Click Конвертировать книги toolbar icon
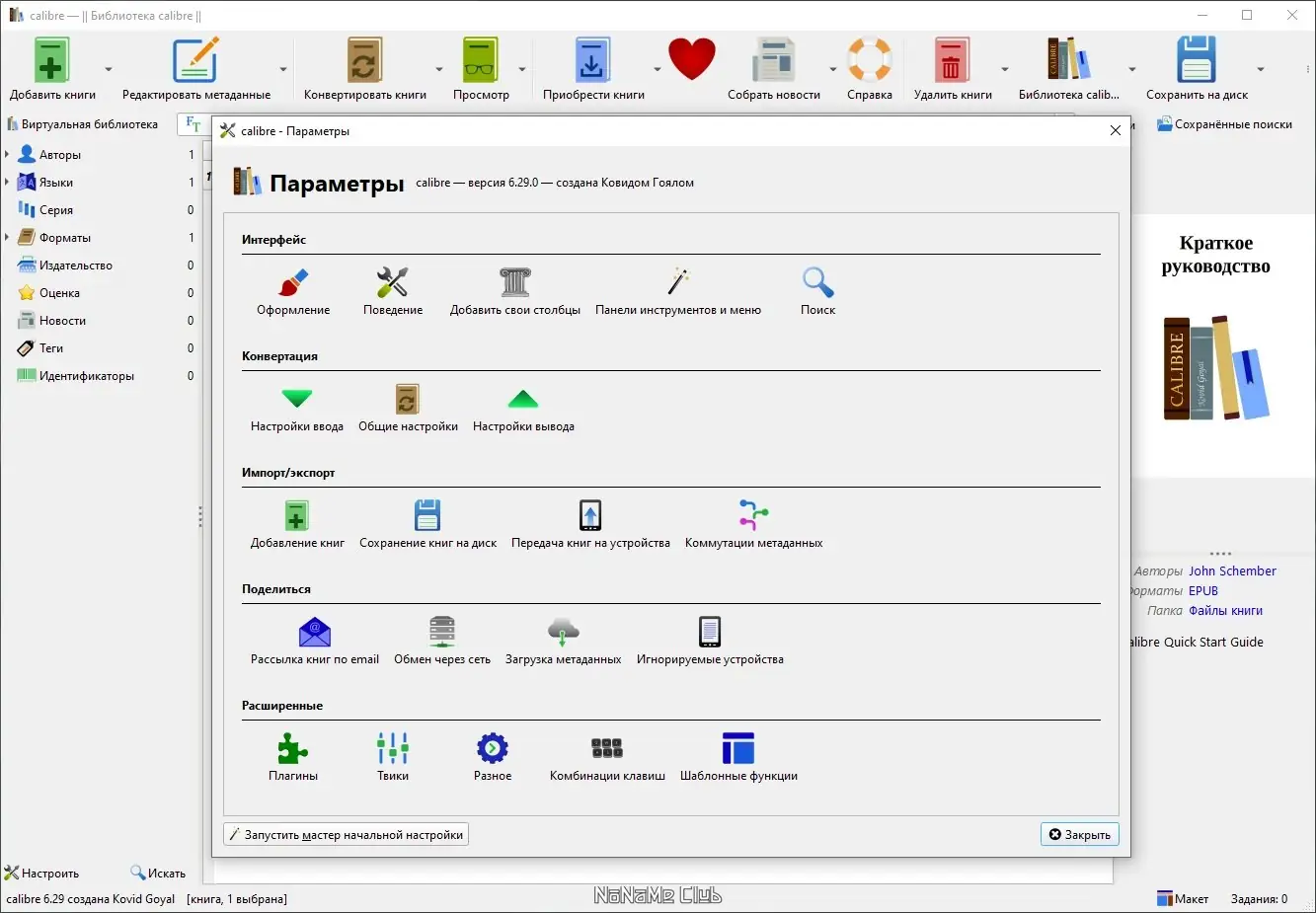The height and width of the screenshot is (913, 1316). point(365,68)
